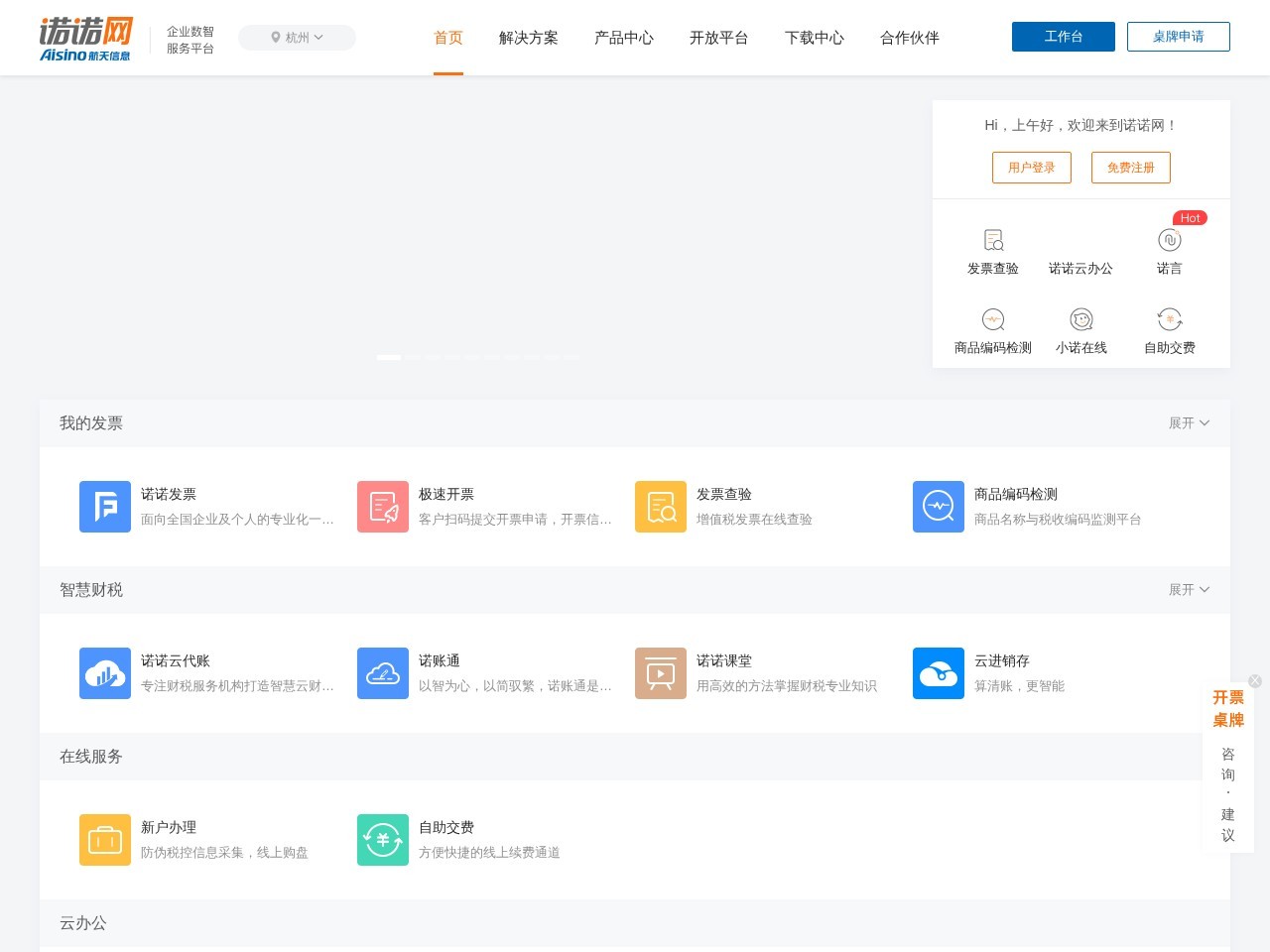Click the 桌牌申请 button

point(1179,37)
